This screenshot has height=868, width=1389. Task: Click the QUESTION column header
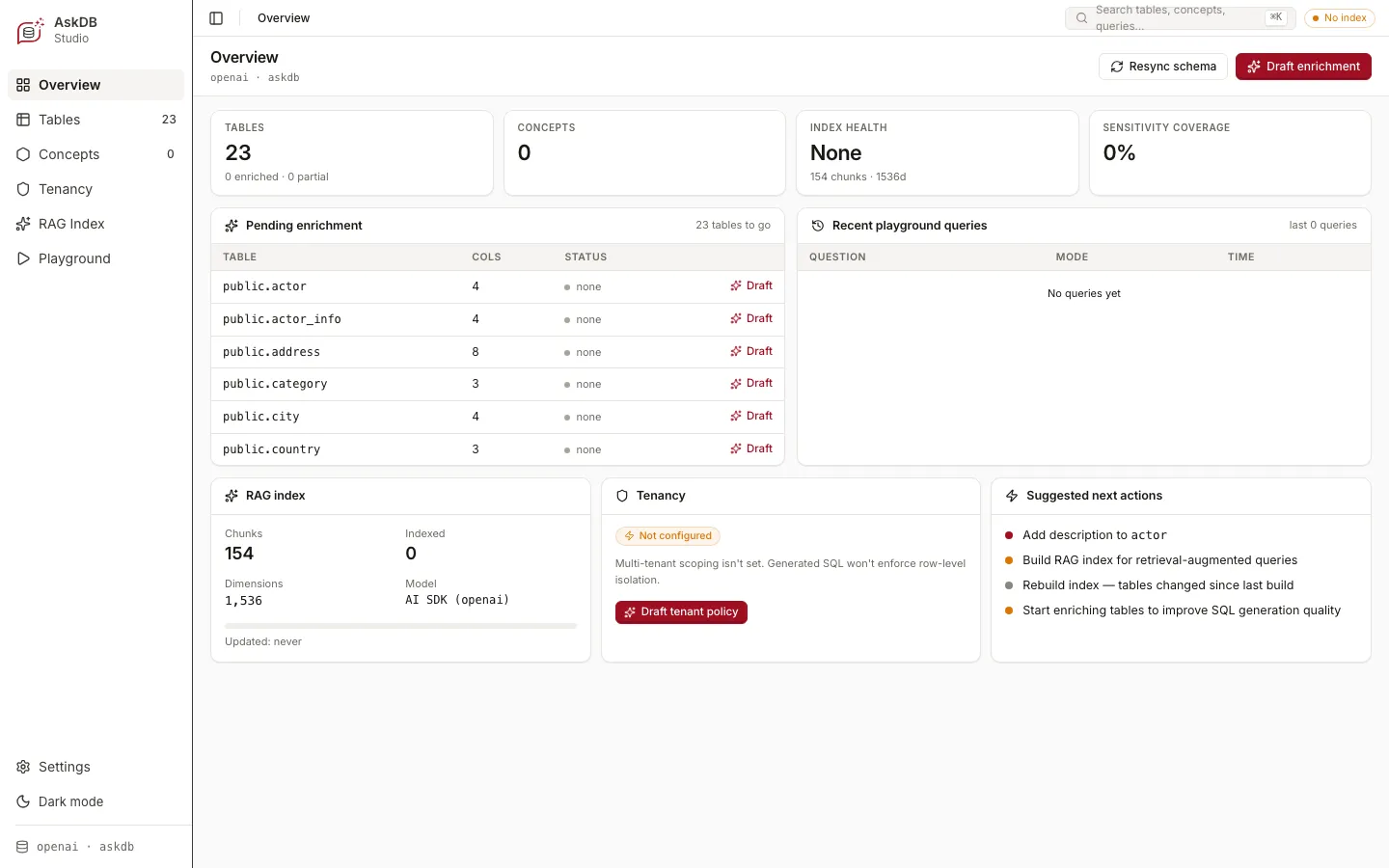pyautogui.click(x=837, y=258)
